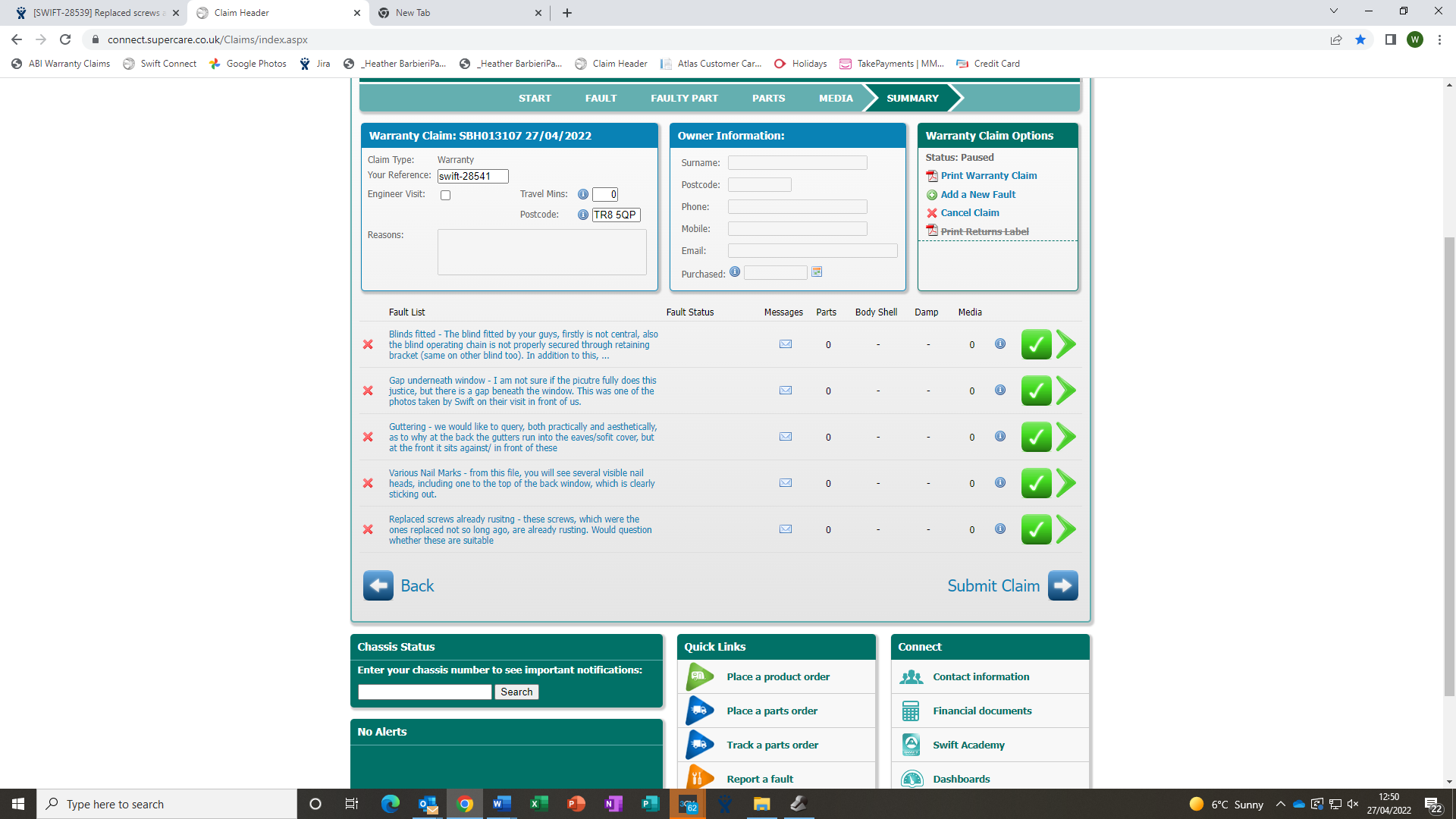Click into the Reasons text area
The width and height of the screenshot is (1456, 819).
tap(541, 252)
